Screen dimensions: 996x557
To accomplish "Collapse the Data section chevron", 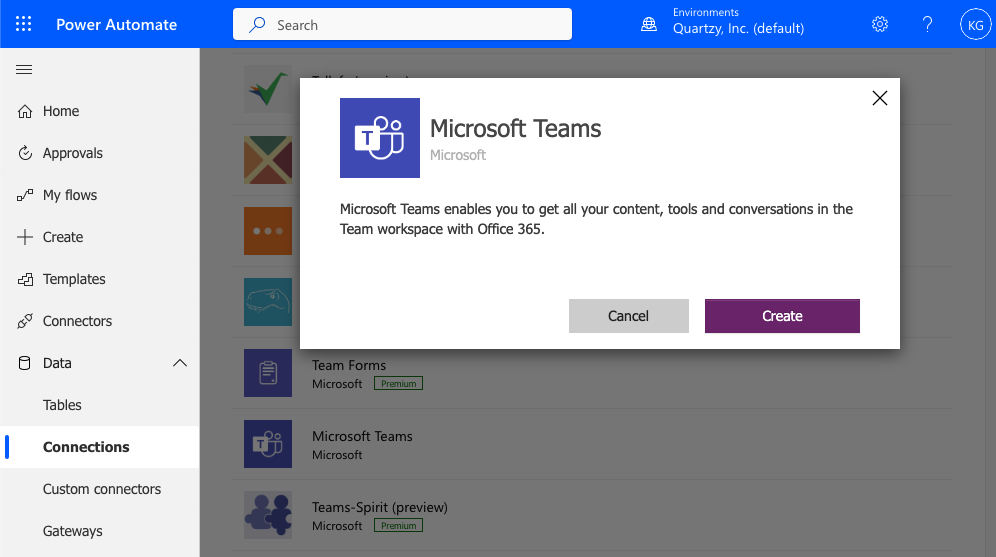I will click(x=180, y=363).
